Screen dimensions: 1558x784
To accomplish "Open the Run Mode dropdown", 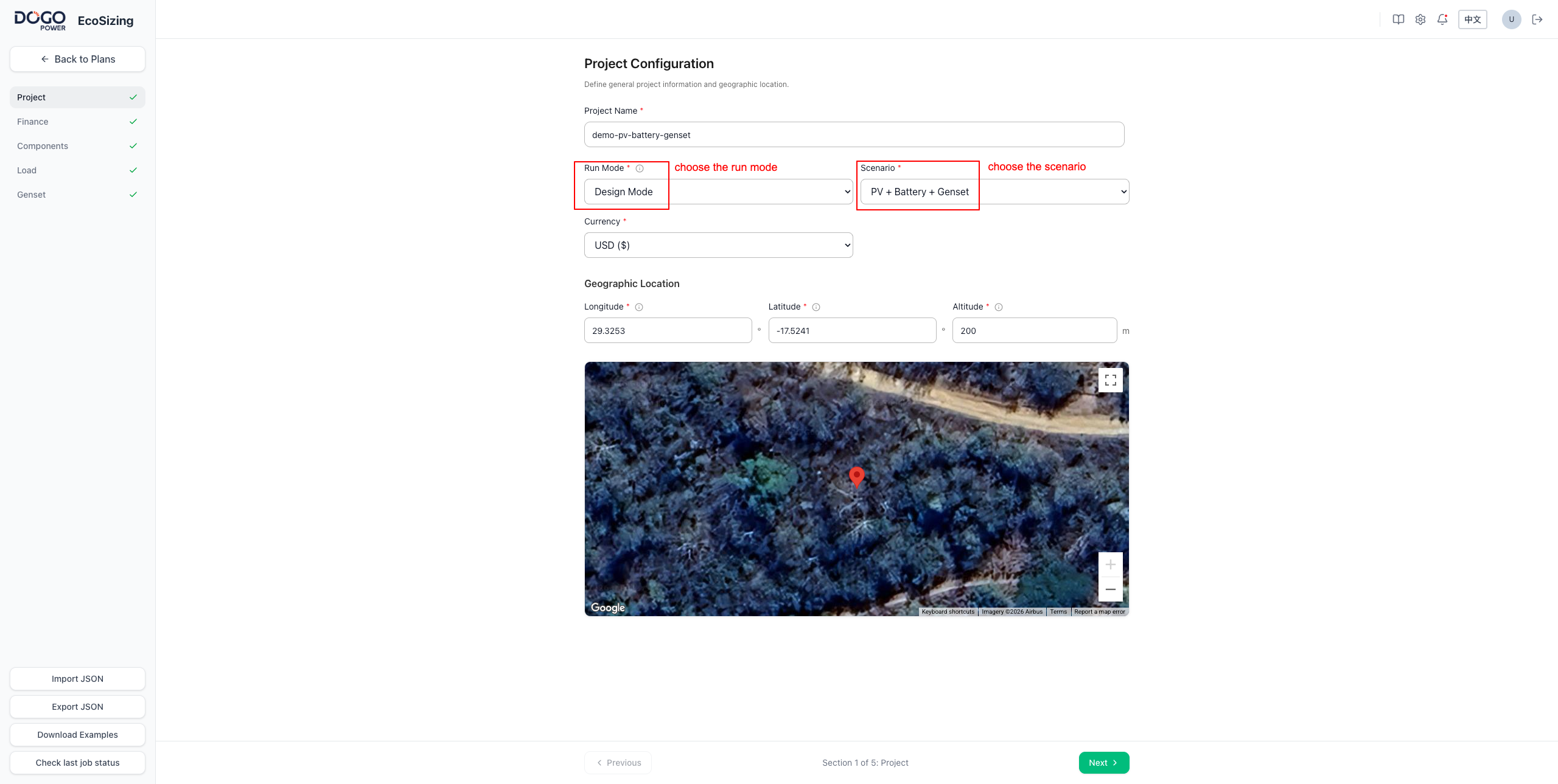I will point(718,192).
